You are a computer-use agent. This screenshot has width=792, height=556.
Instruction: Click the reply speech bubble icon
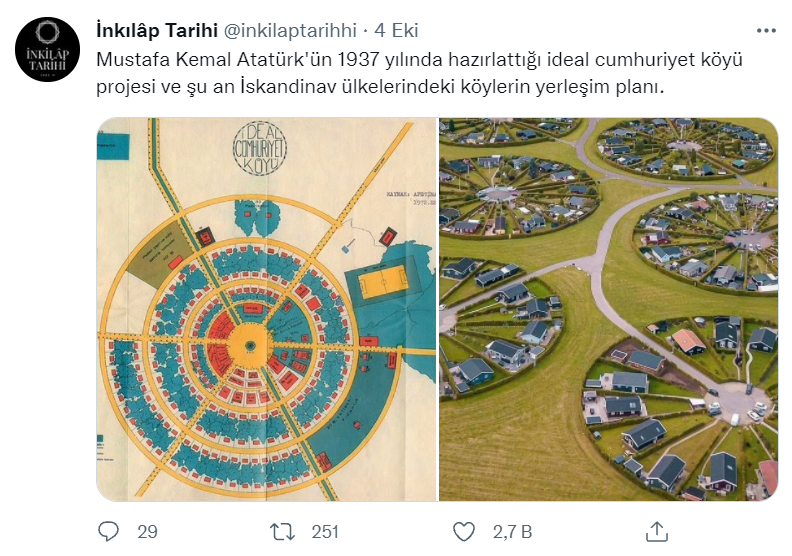[108, 531]
